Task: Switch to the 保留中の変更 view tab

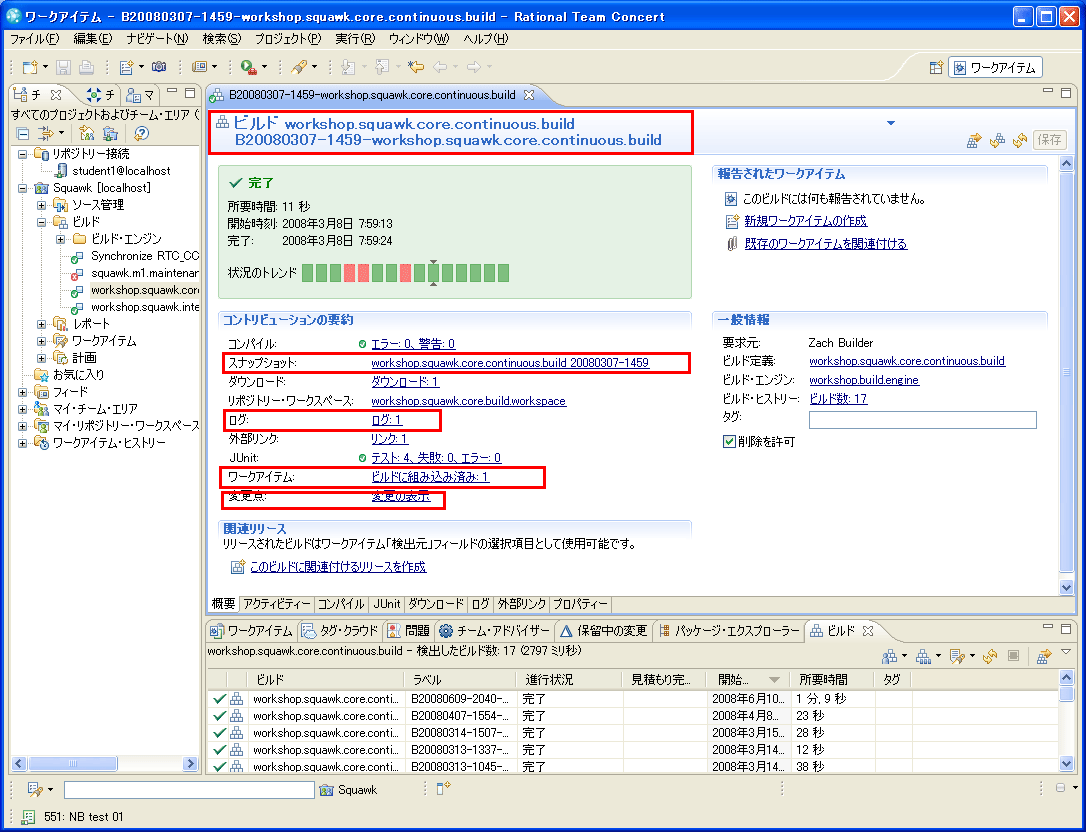Action: (604, 630)
